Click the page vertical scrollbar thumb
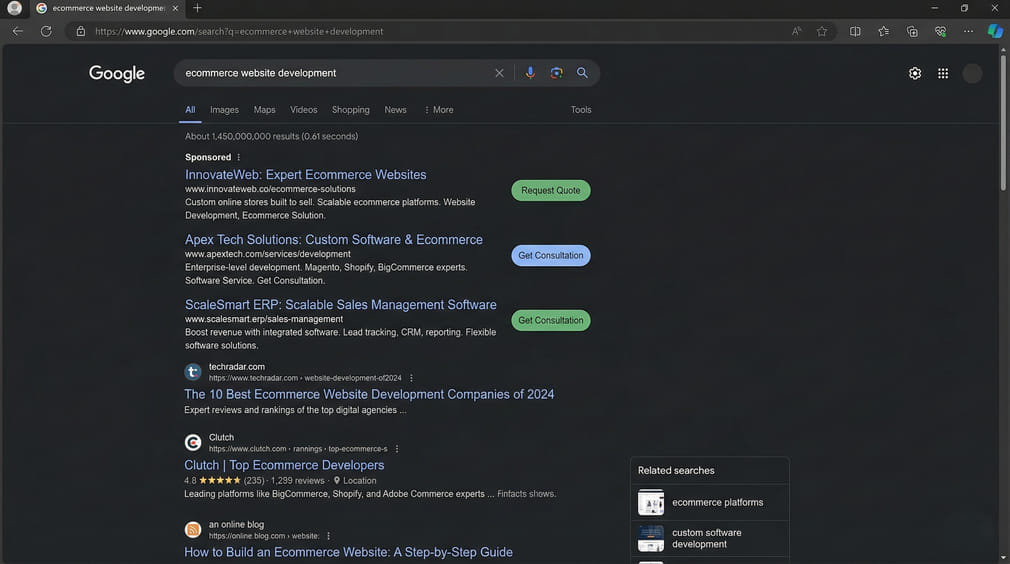 point(1003,122)
